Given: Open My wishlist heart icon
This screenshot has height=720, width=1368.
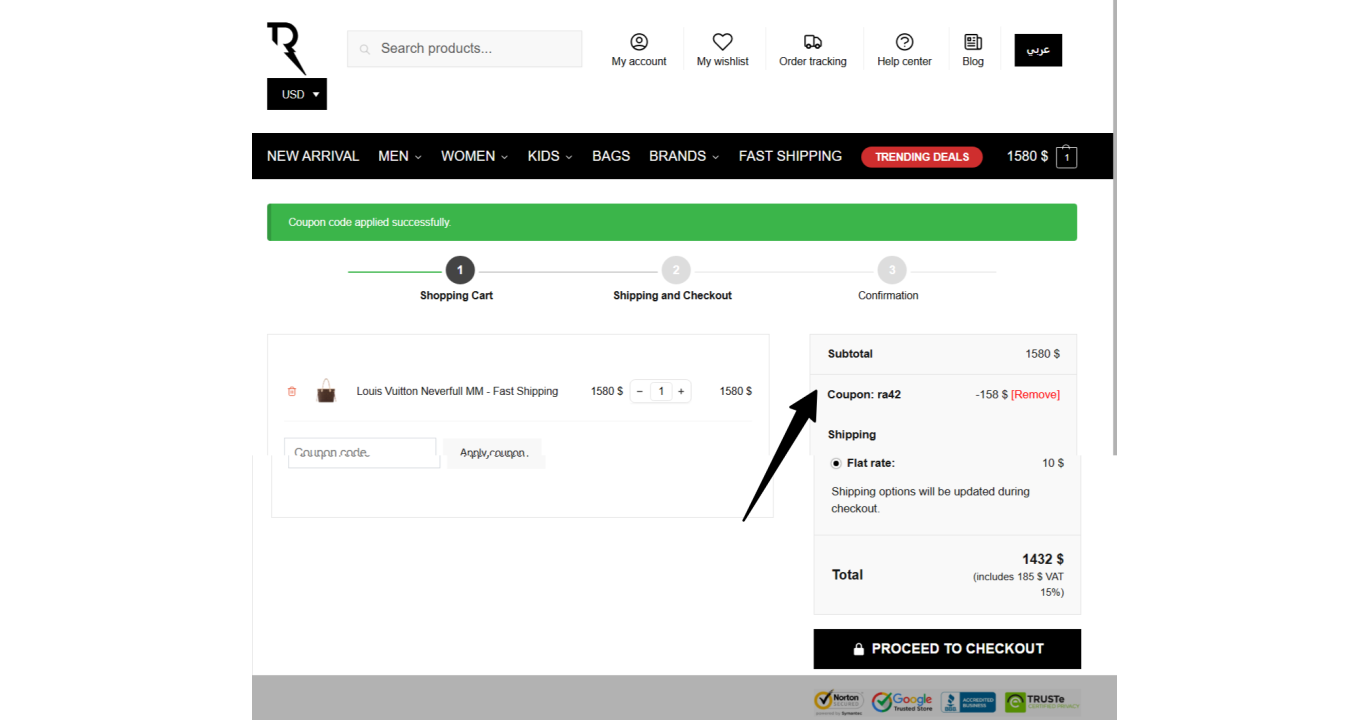Looking at the screenshot, I should coord(722,42).
